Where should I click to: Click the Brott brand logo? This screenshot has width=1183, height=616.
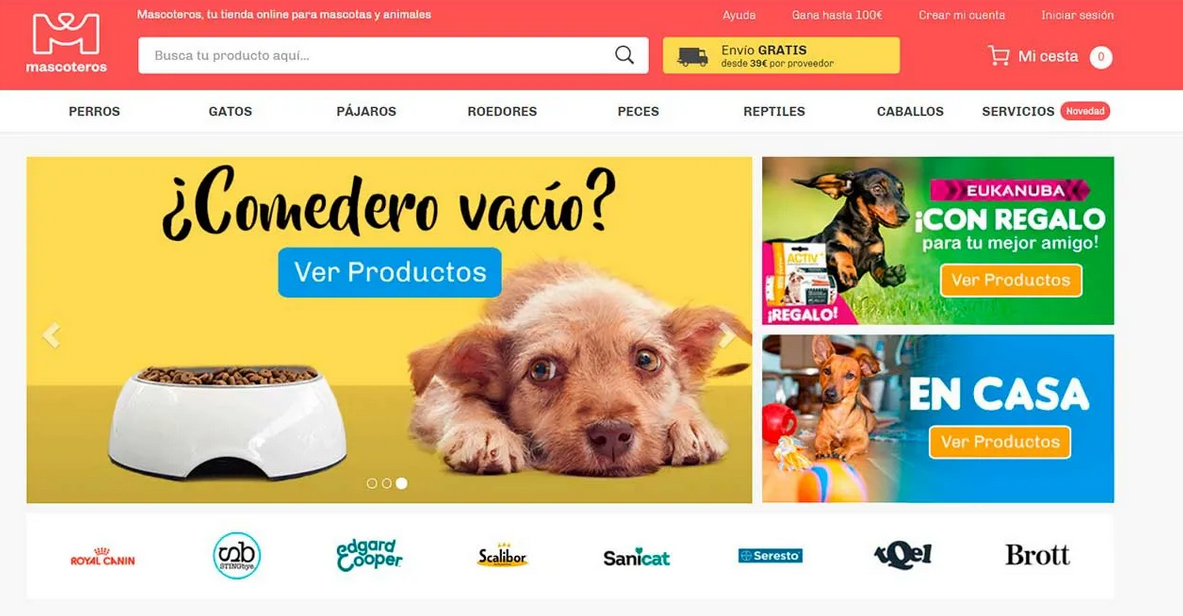click(x=1037, y=556)
